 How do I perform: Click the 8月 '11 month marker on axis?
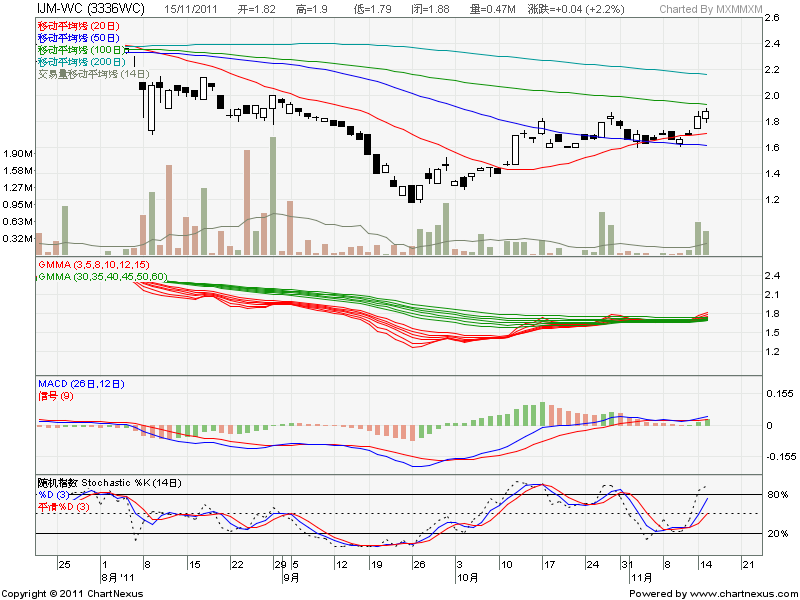point(120,577)
